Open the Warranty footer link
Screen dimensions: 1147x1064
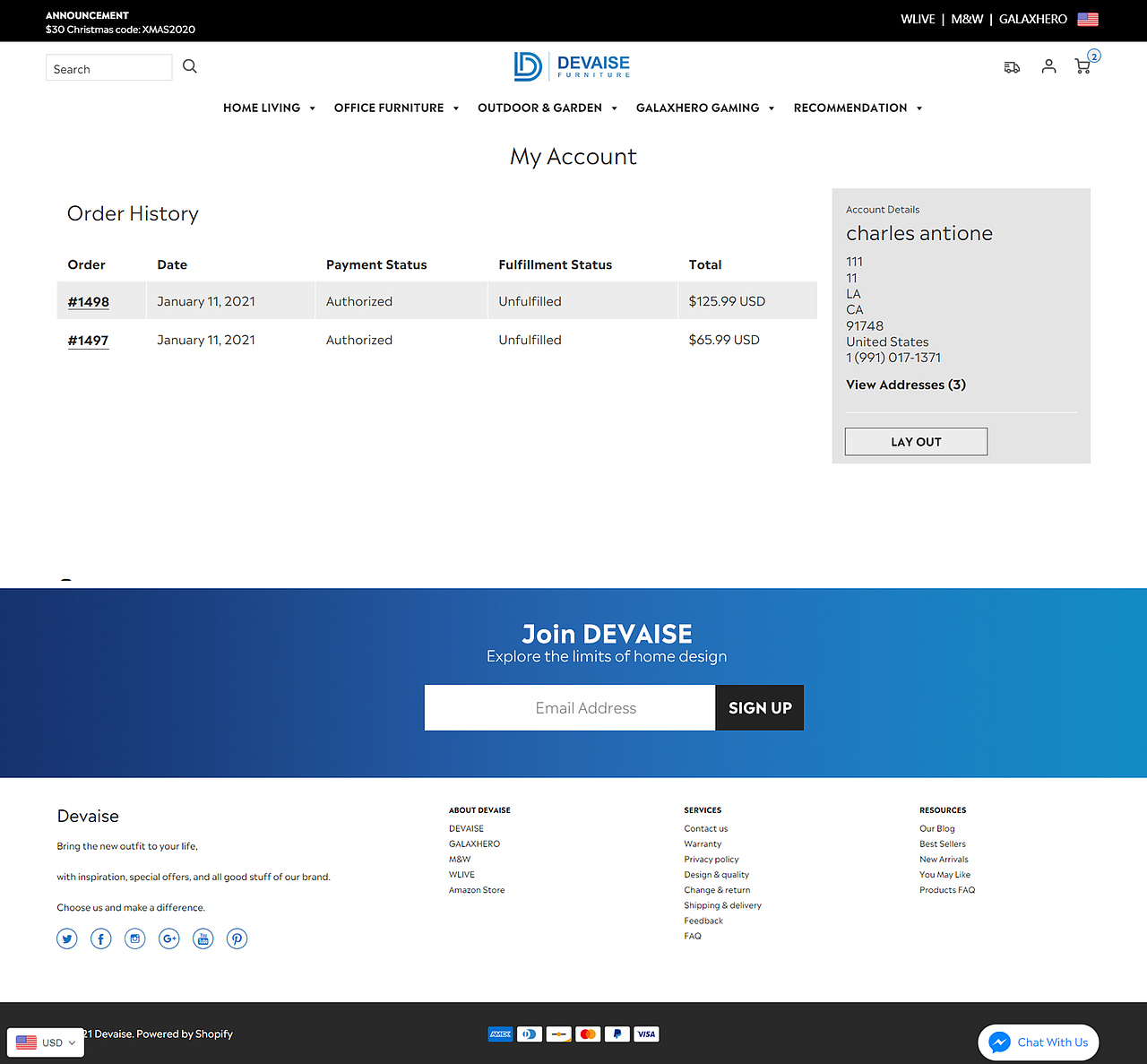703,844
